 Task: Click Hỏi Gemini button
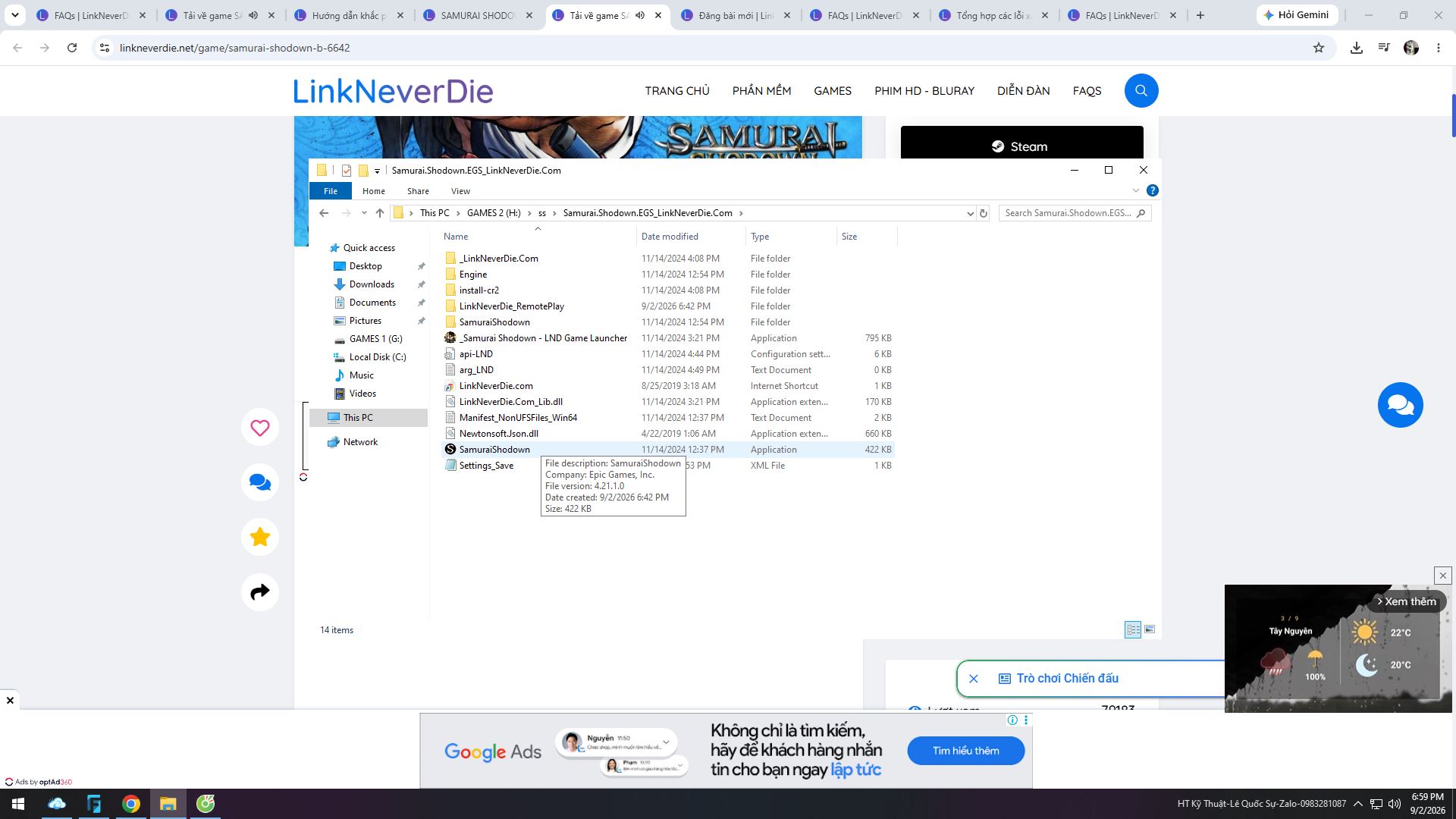click(x=1297, y=15)
